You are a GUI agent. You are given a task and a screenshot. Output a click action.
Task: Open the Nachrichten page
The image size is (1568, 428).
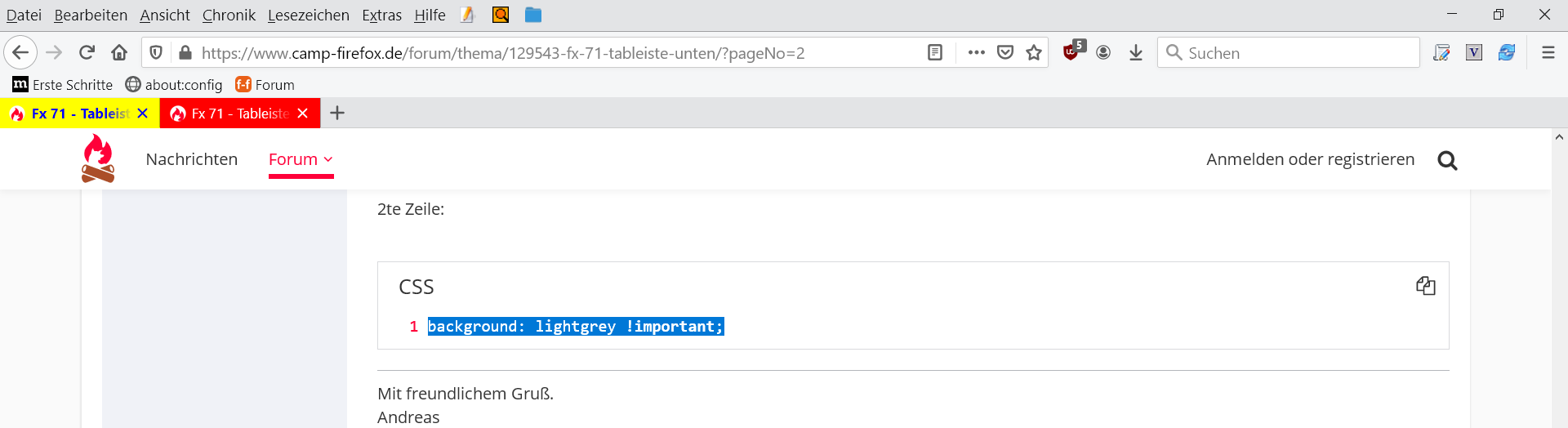click(192, 159)
